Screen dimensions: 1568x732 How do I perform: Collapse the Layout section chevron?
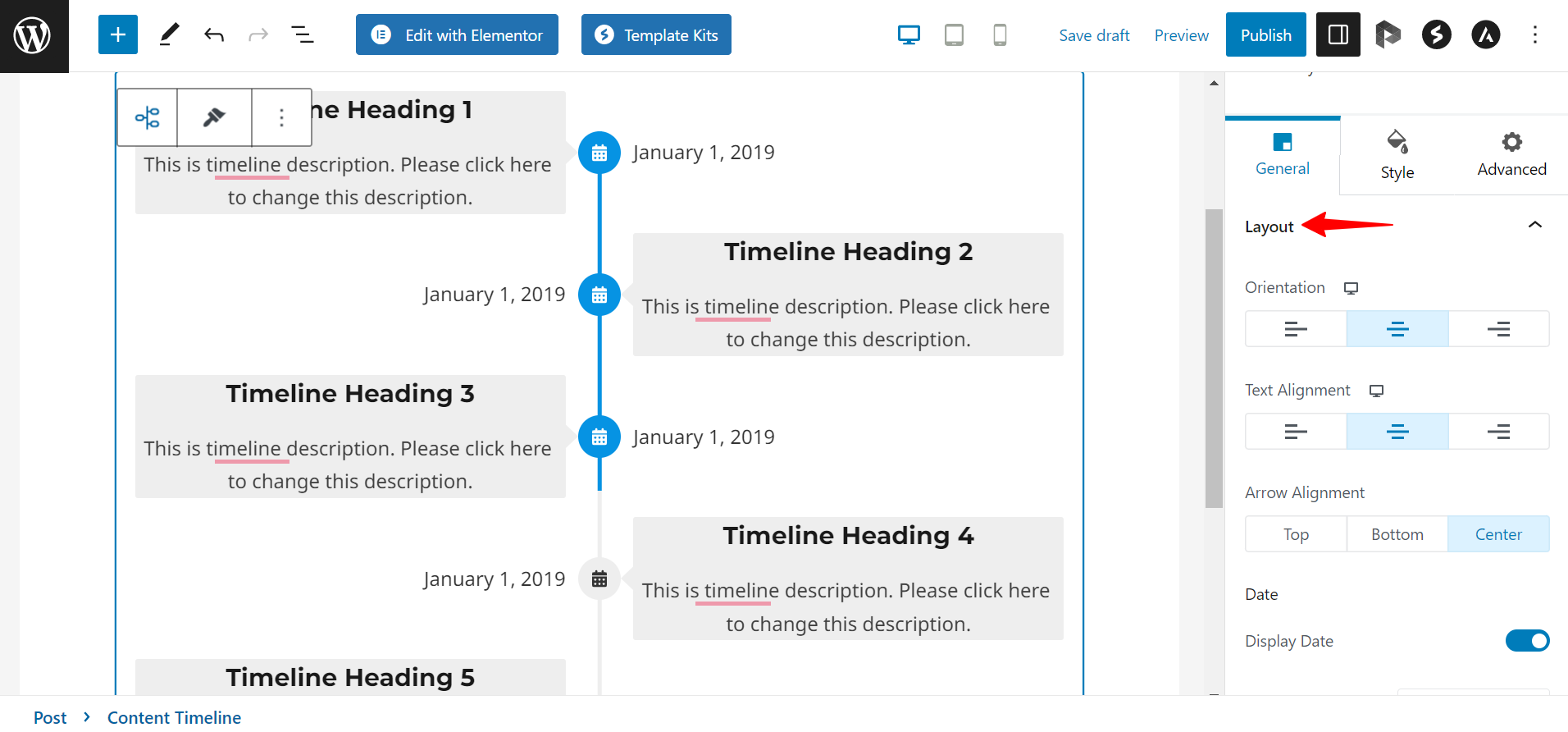(1534, 225)
